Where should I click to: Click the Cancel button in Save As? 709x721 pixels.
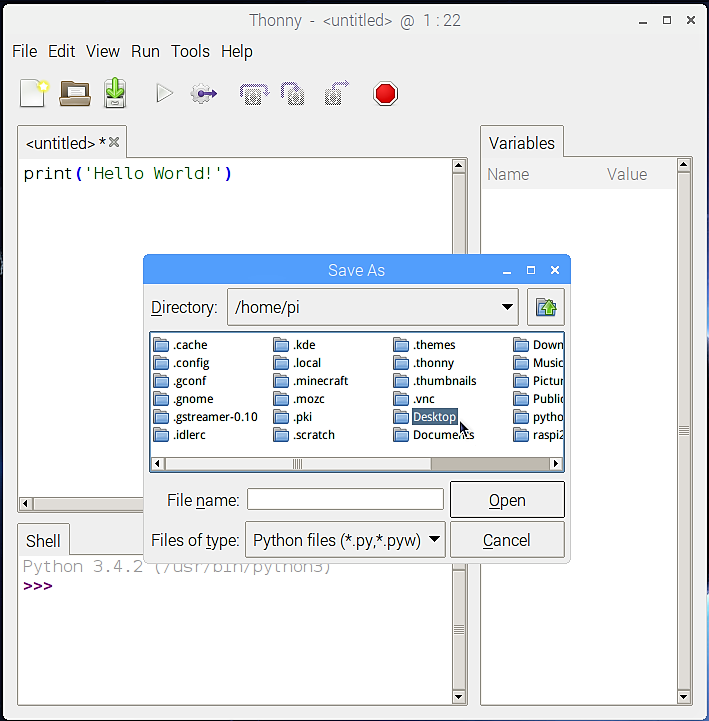[x=507, y=540]
